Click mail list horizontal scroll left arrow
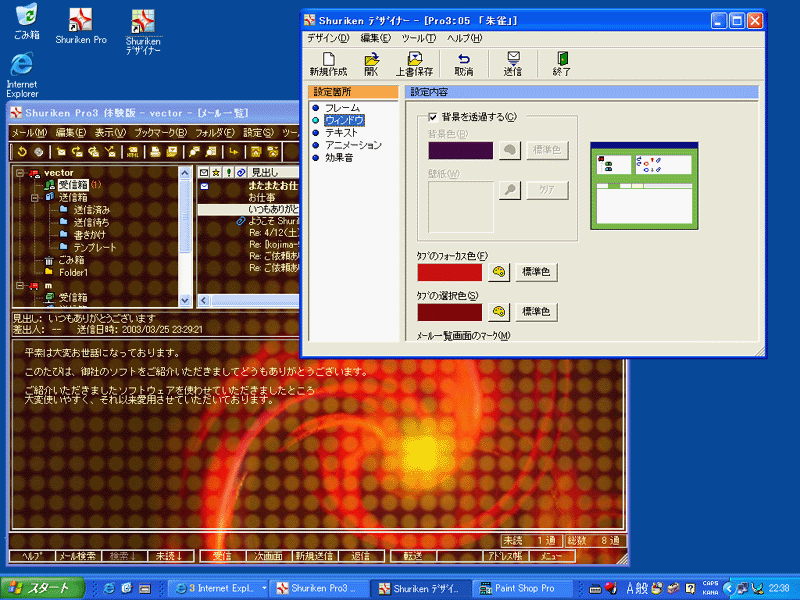Screen dimensions: 800x600 click(x=204, y=301)
